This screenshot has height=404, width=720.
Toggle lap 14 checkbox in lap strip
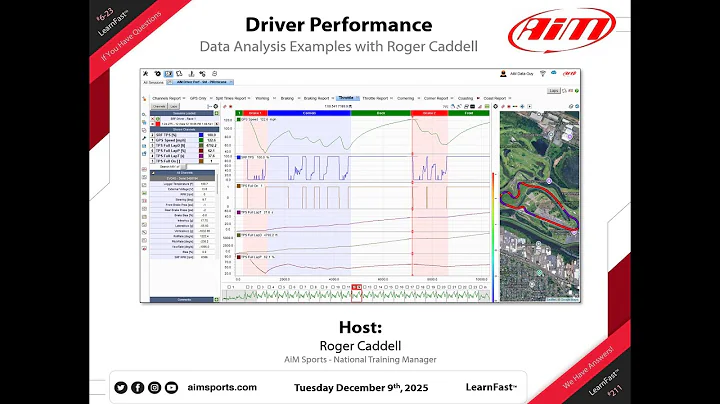[x=376, y=287]
